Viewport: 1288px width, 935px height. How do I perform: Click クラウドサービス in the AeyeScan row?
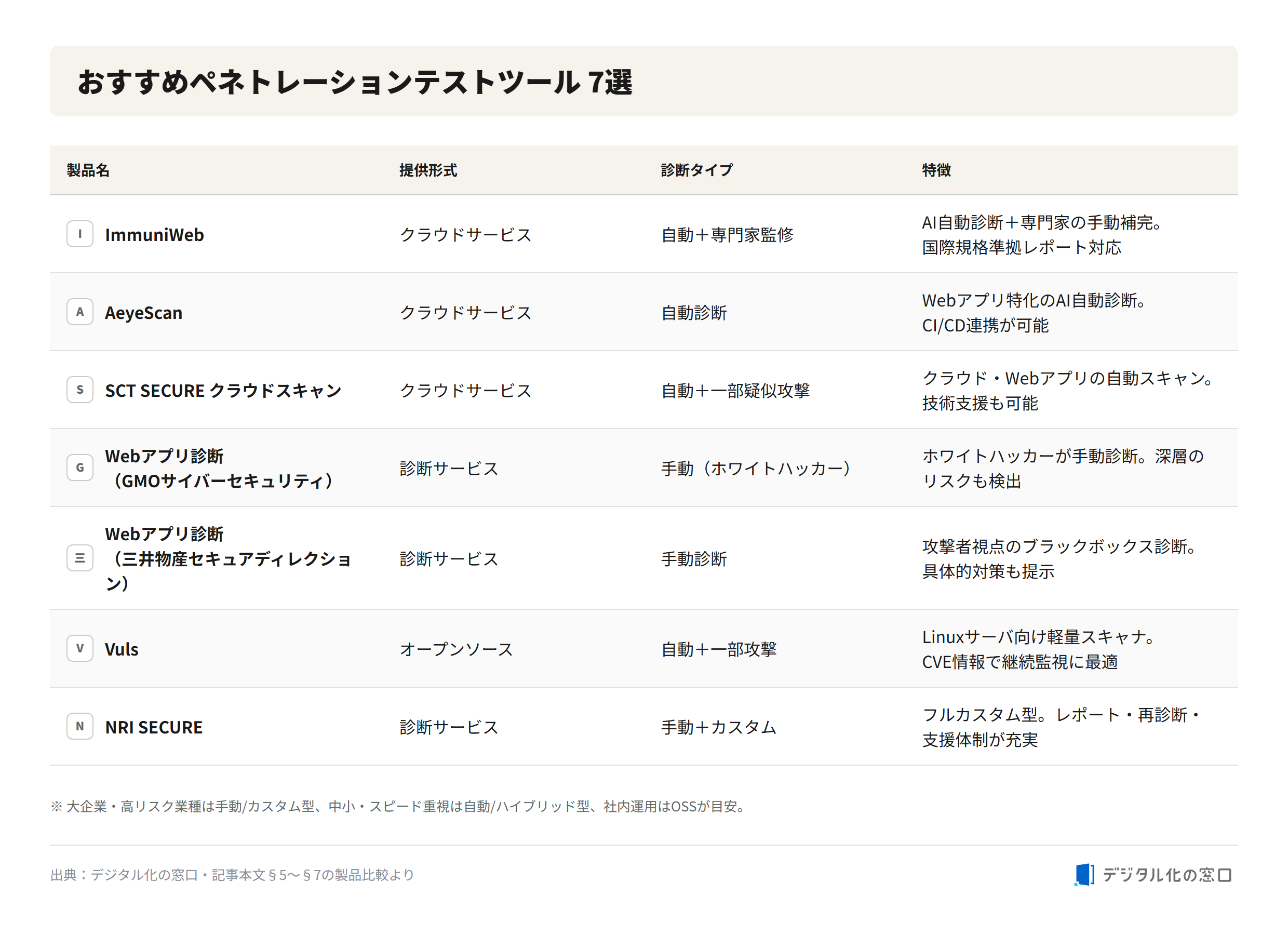(x=466, y=312)
